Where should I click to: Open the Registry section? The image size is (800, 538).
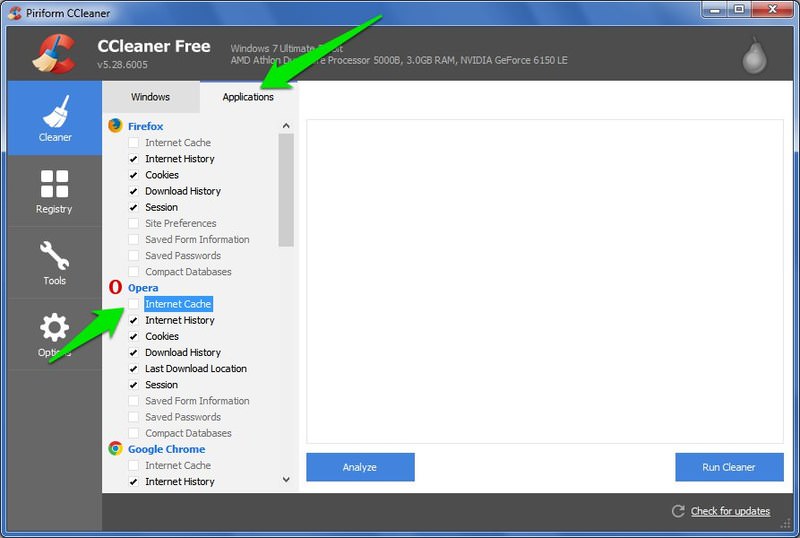coord(55,191)
